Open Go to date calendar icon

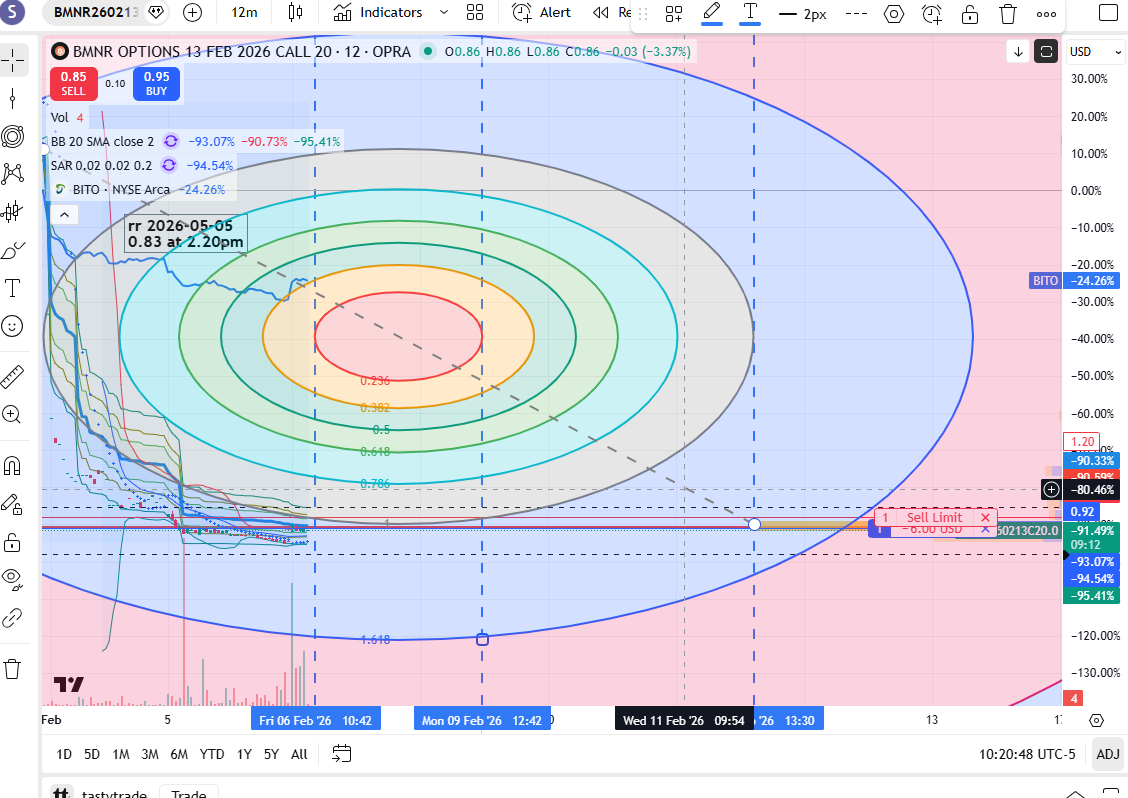(342, 753)
